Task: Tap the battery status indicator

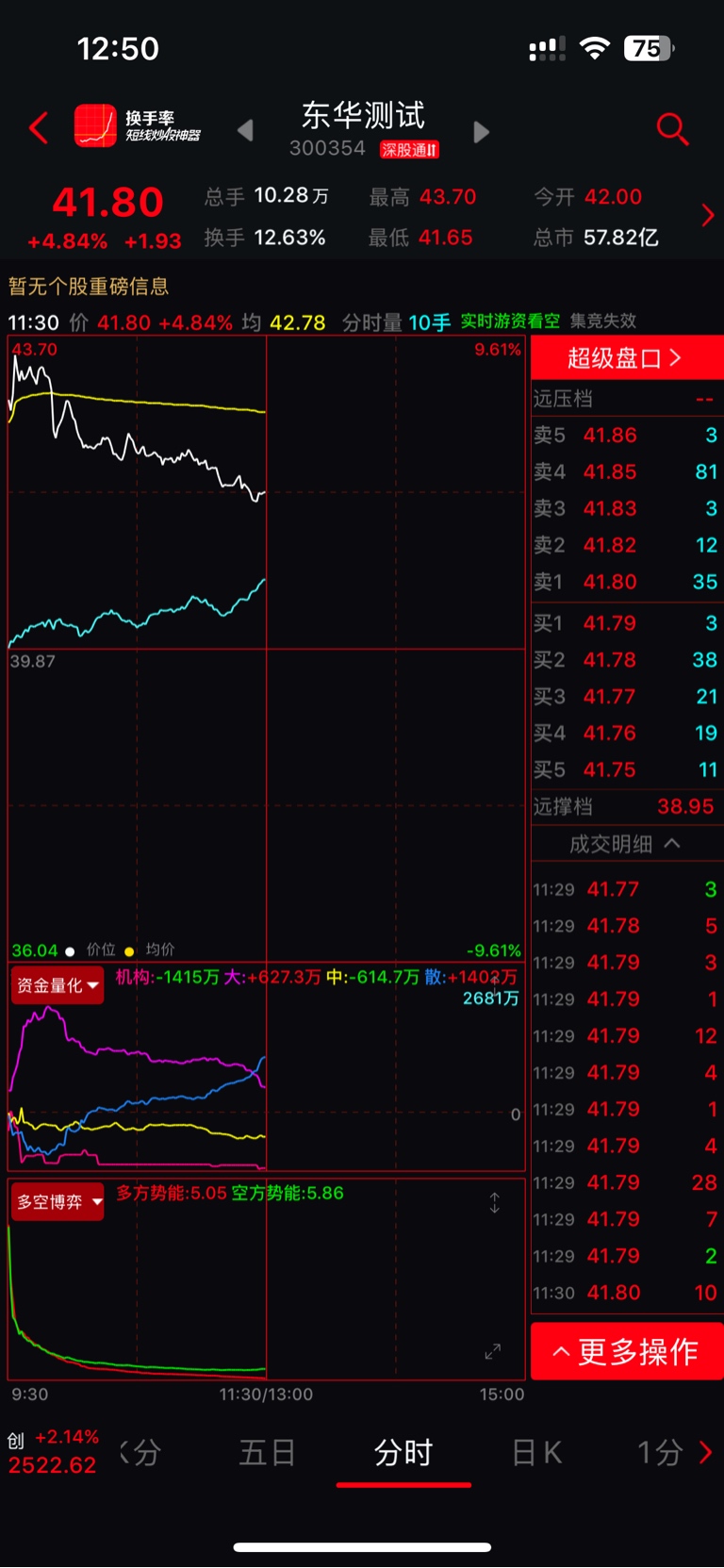Action: coord(649,48)
